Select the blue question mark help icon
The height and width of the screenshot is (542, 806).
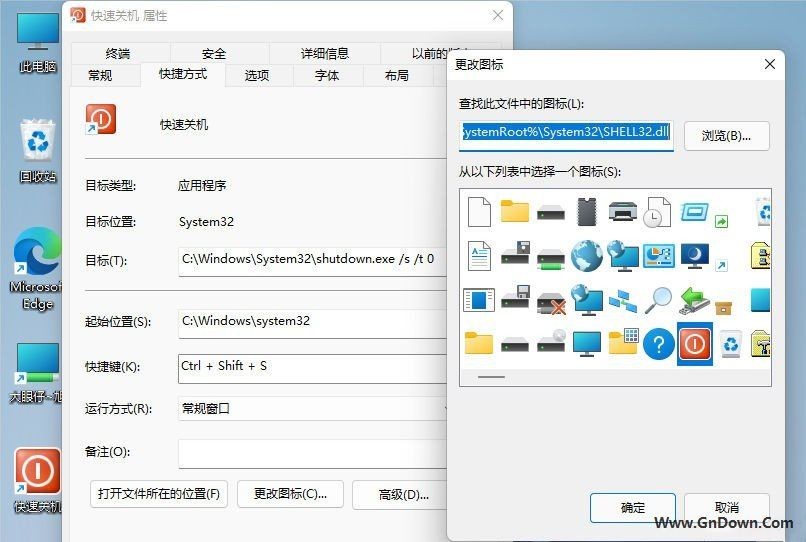(658, 344)
